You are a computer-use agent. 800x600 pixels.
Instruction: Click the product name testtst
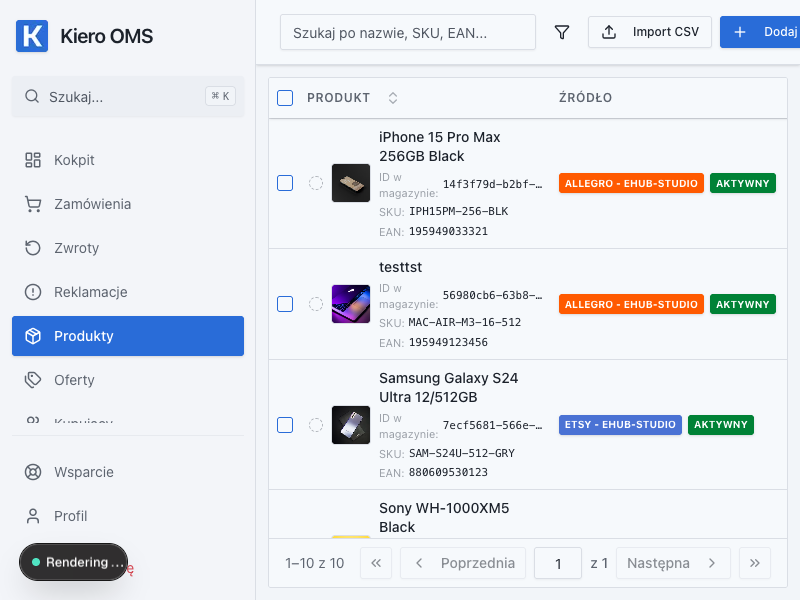pos(401,267)
